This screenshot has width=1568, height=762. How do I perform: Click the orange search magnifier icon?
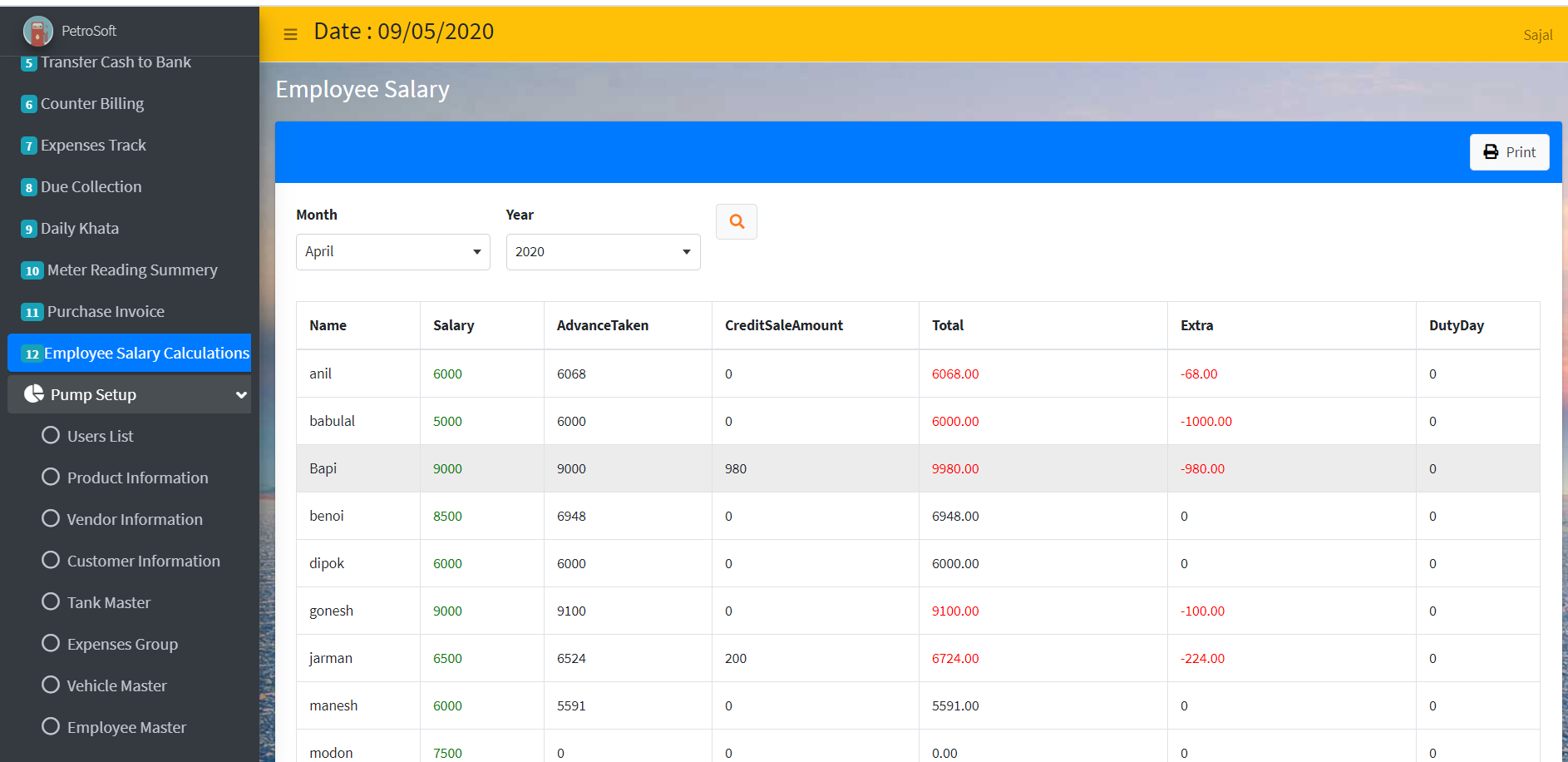tap(737, 221)
